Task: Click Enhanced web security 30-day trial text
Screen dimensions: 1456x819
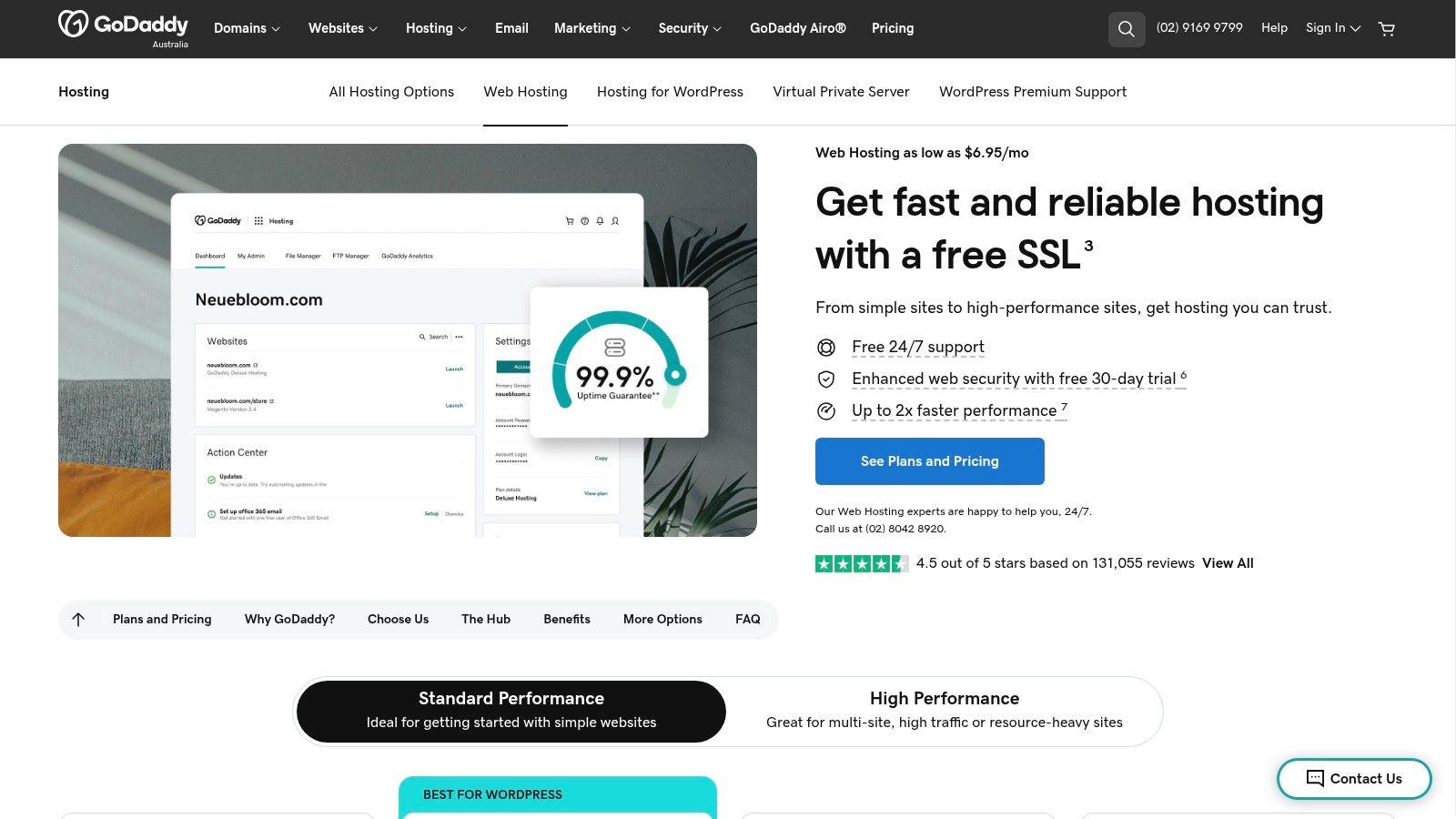Action: pos(1019,379)
